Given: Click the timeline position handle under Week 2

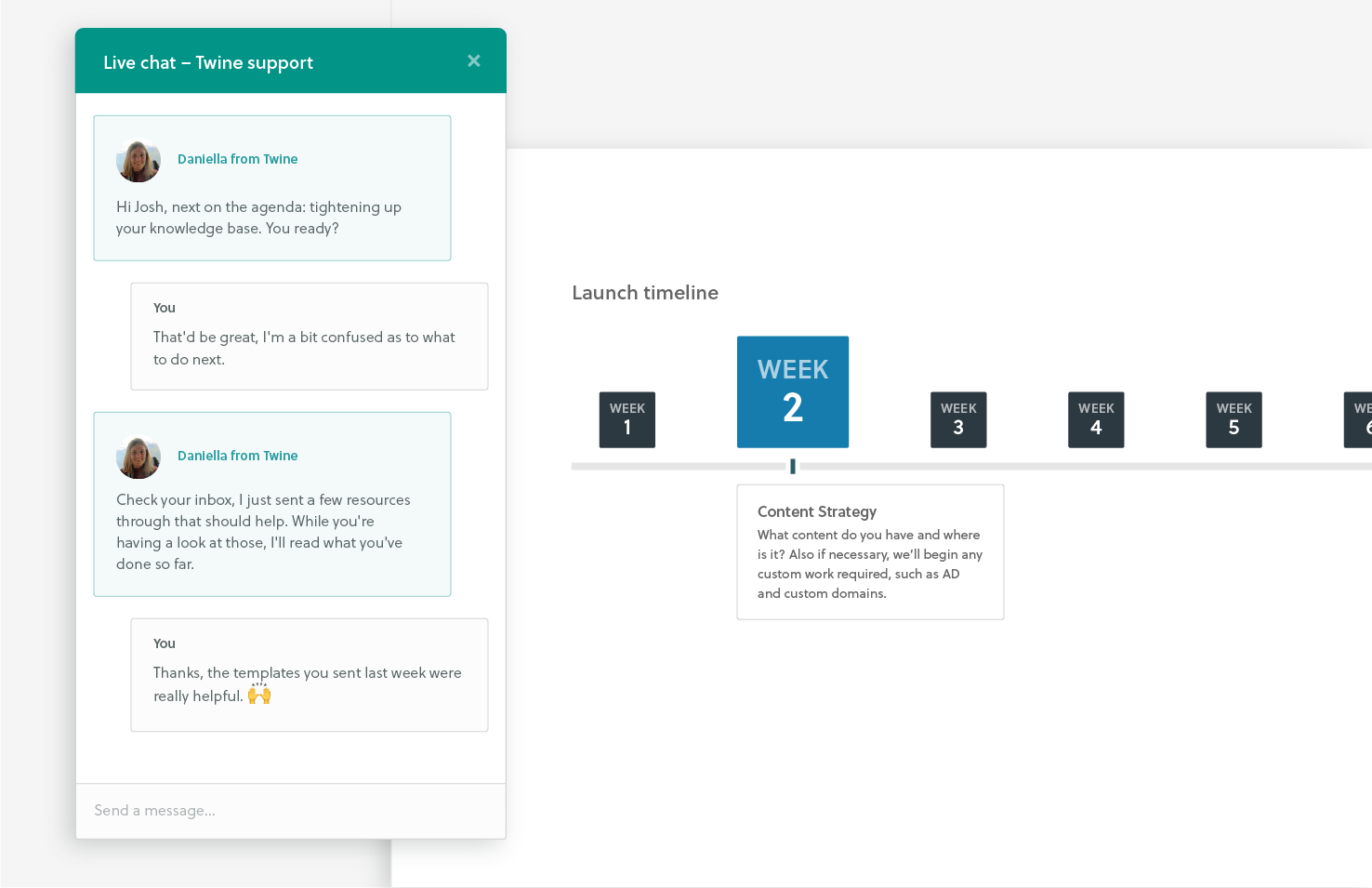Looking at the screenshot, I should (793, 467).
